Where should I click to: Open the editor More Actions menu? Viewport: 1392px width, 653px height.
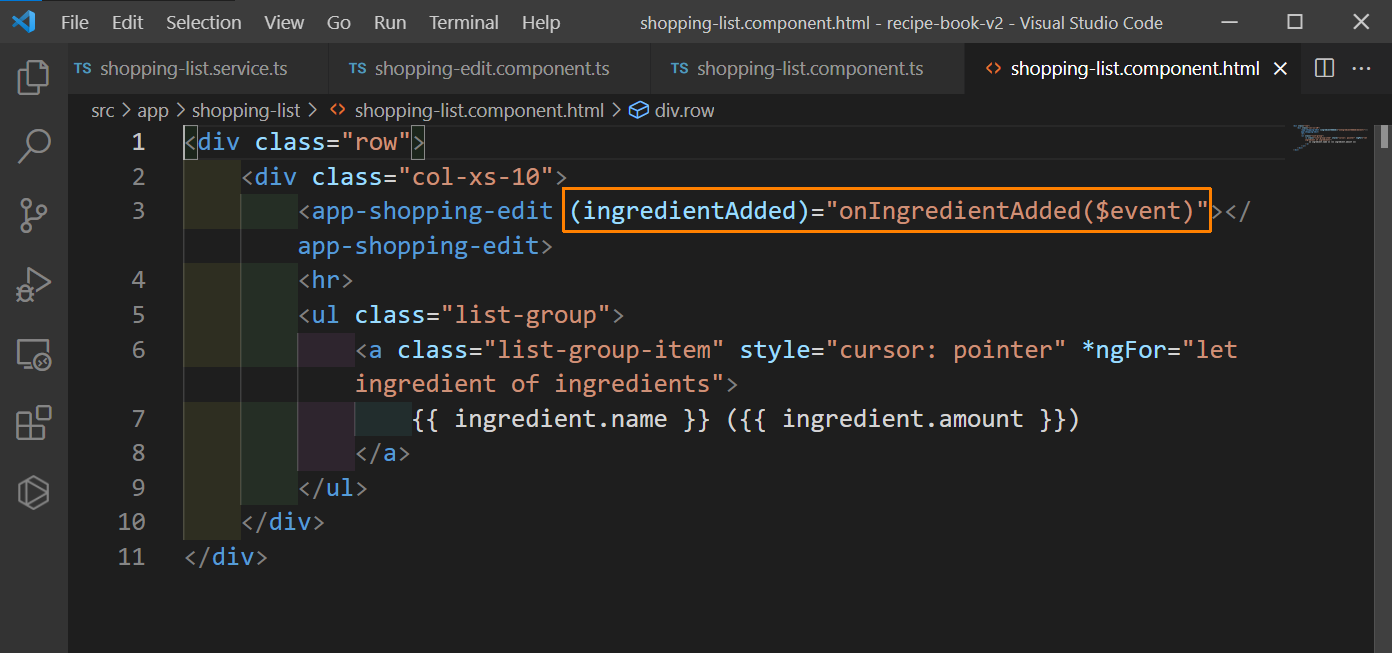pyautogui.click(x=1361, y=68)
